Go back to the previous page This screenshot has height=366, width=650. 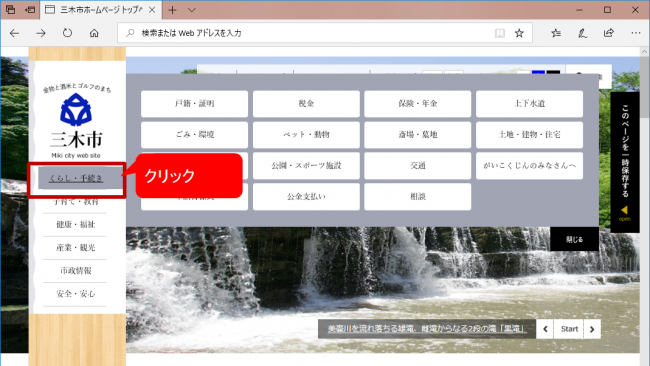point(15,33)
